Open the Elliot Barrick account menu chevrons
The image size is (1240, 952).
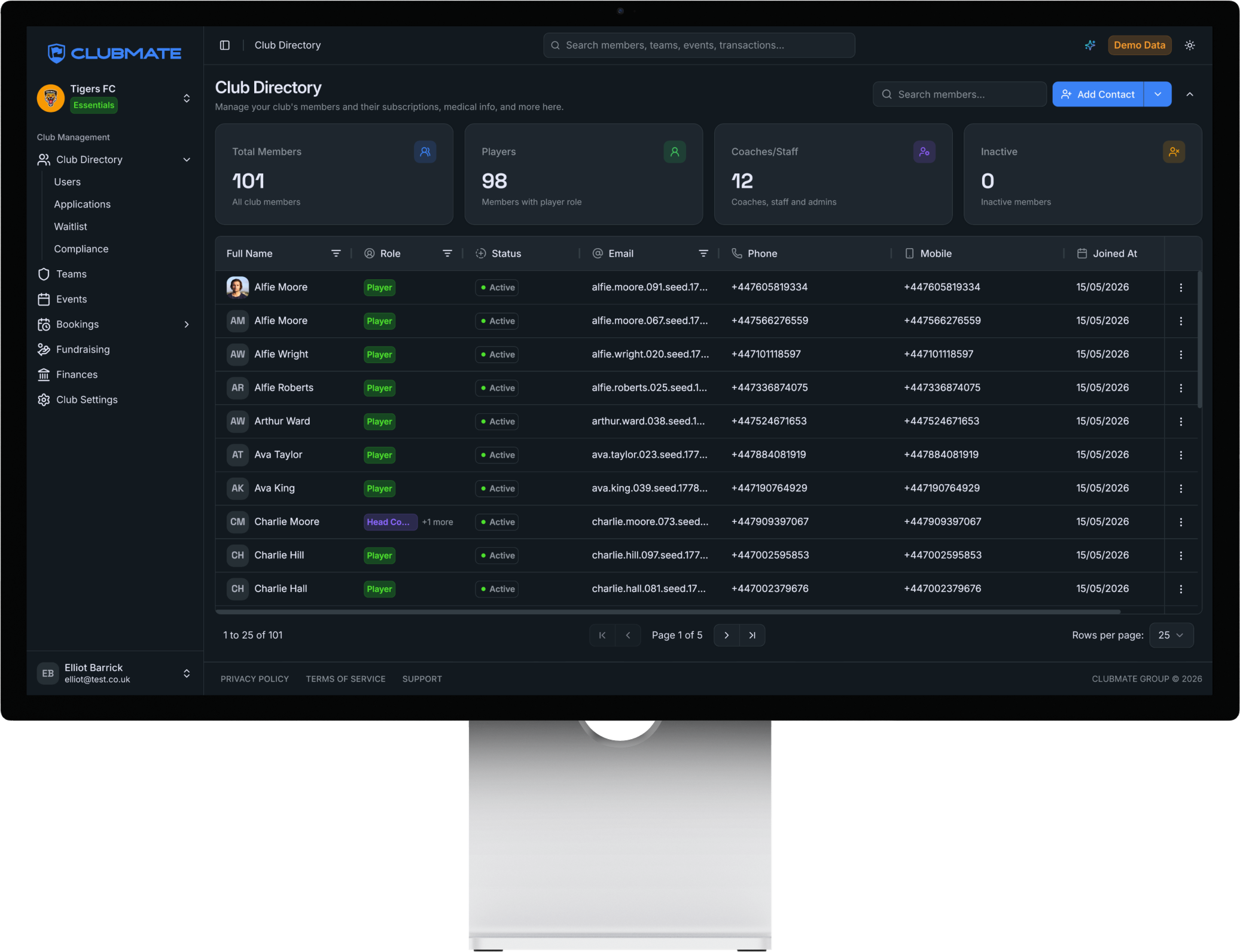(187, 673)
